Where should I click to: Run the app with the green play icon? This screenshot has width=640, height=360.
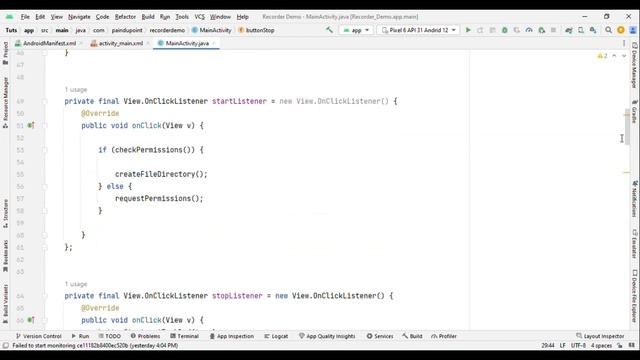pyautogui.click(x=468, y=30)
